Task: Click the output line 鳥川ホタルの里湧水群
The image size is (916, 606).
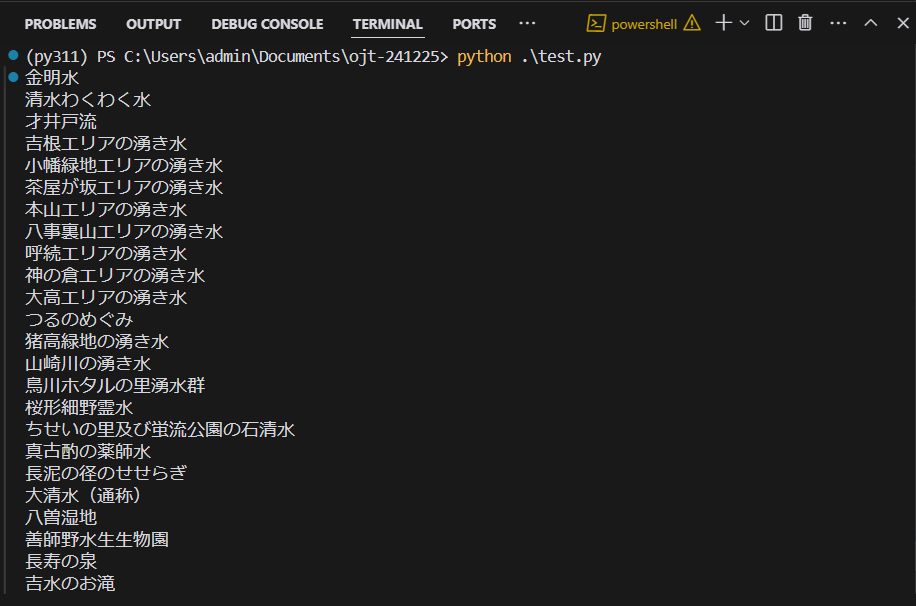Action: 115,386
